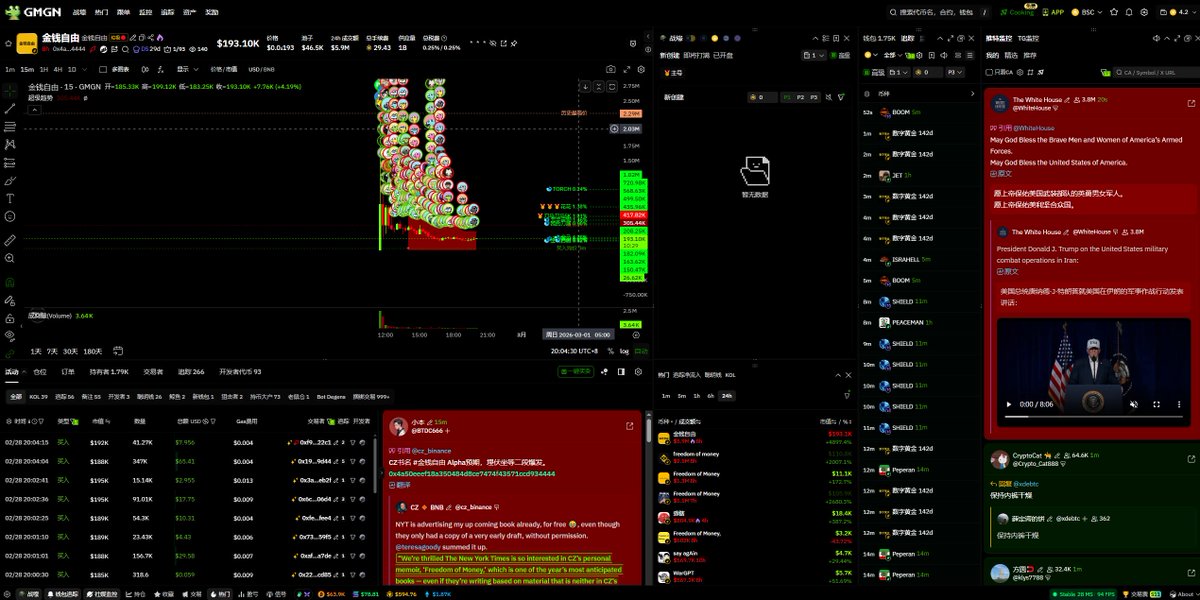Image resolution: width=1200 pixels, height=600 pixels.
Task: Open the 显示 display dropdown
Action: point(187,69)
